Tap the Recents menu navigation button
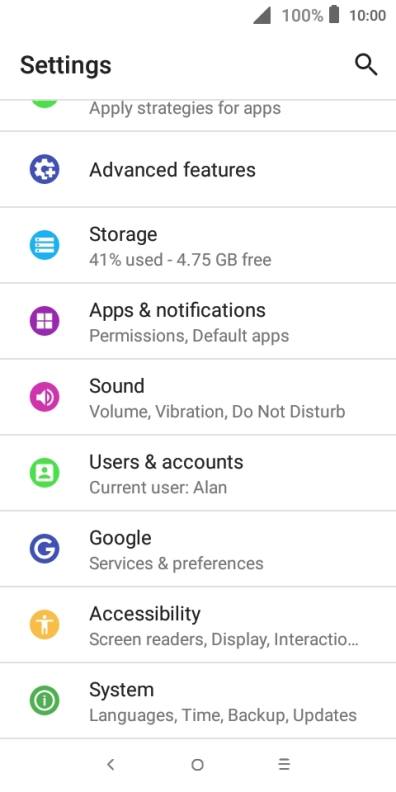 pos(284,765)
